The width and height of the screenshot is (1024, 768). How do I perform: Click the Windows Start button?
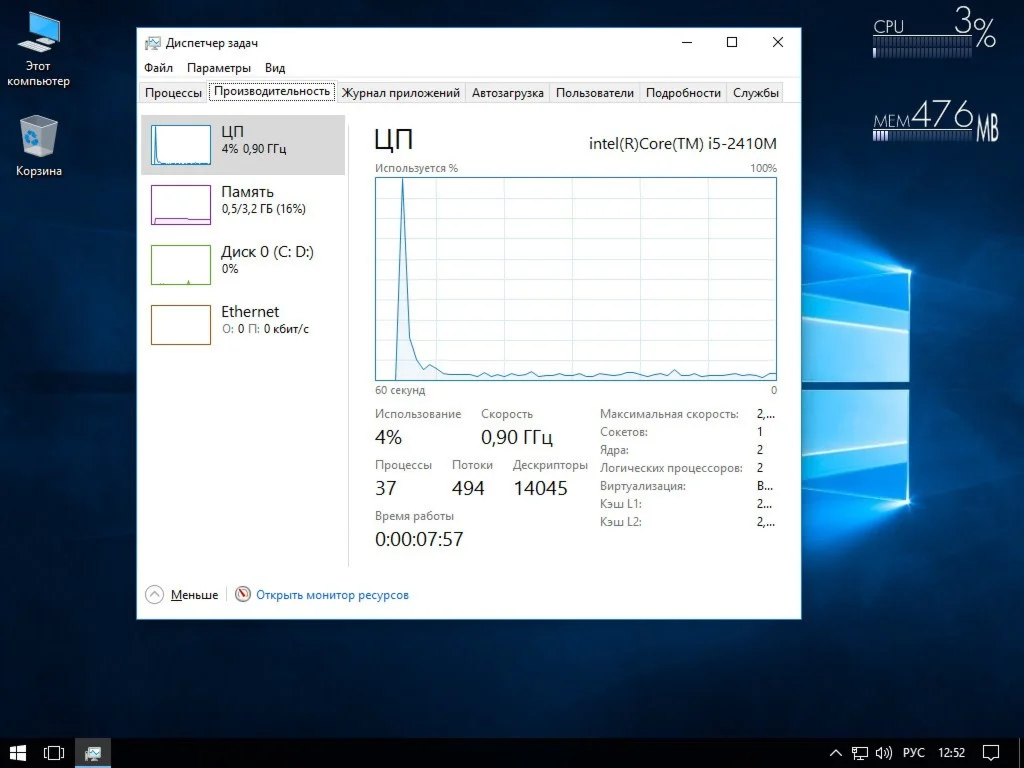(18, 752)
